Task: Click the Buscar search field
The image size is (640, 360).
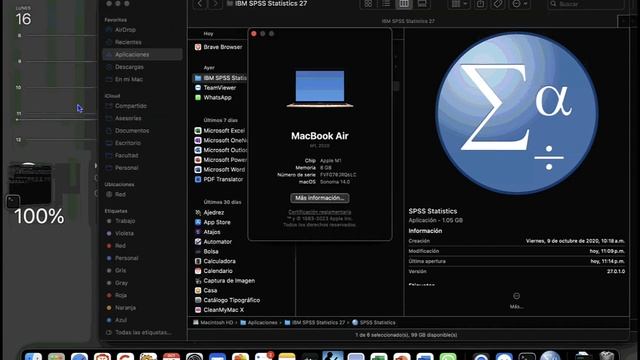Action: 586,4
